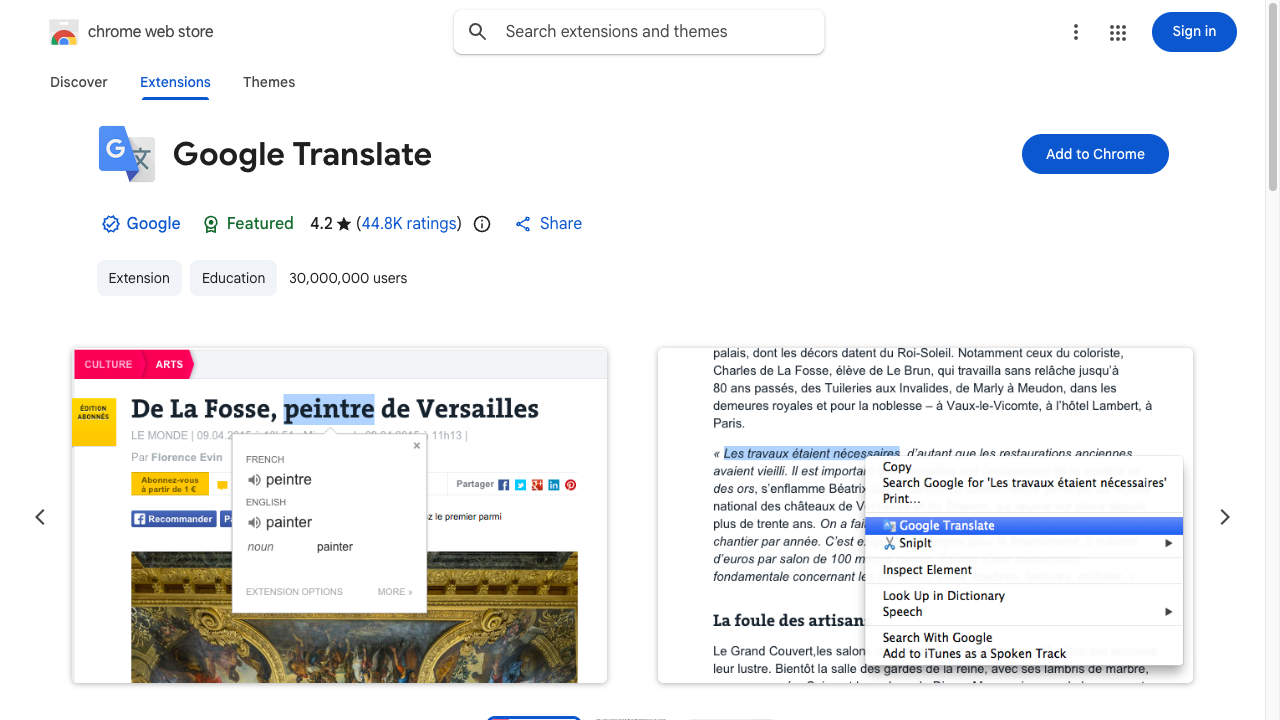Select the Extensions tab
Viewport: 1280px width, 720px height.
tap(175, 82)
